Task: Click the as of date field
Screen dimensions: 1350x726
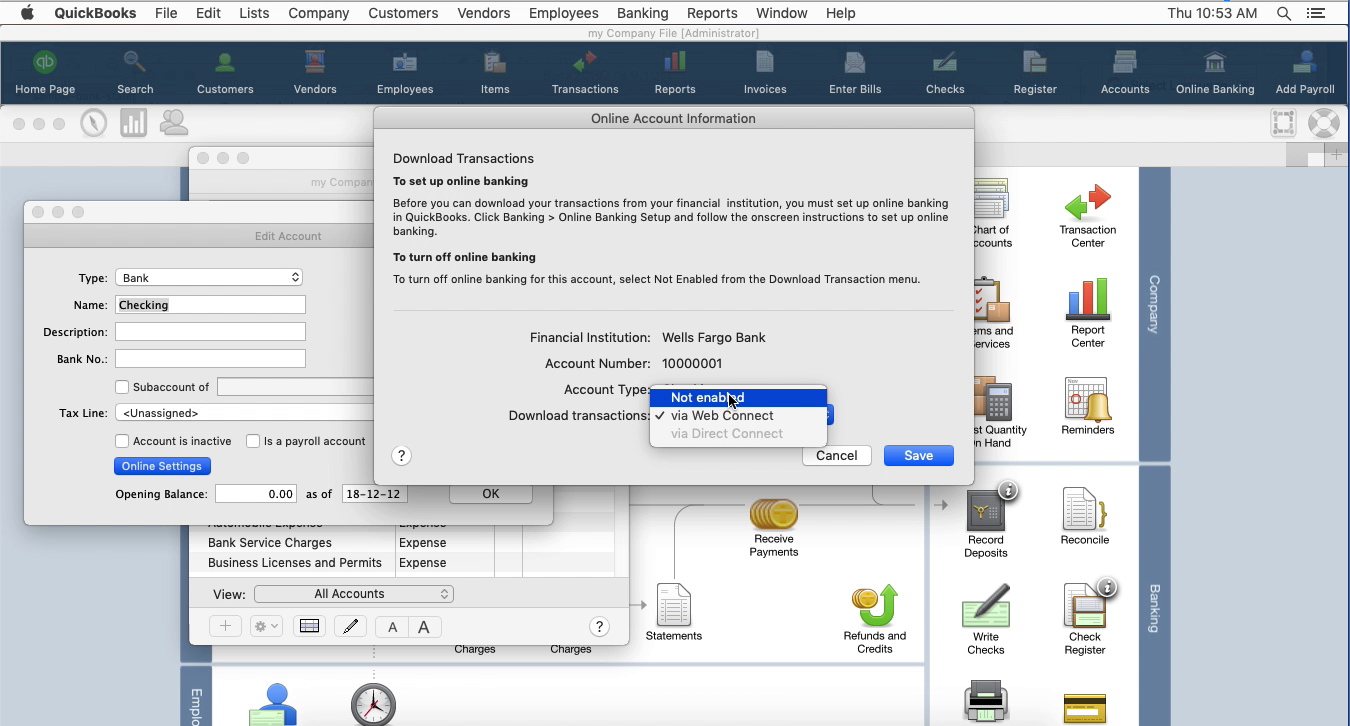Action: (x=374, y=494)
